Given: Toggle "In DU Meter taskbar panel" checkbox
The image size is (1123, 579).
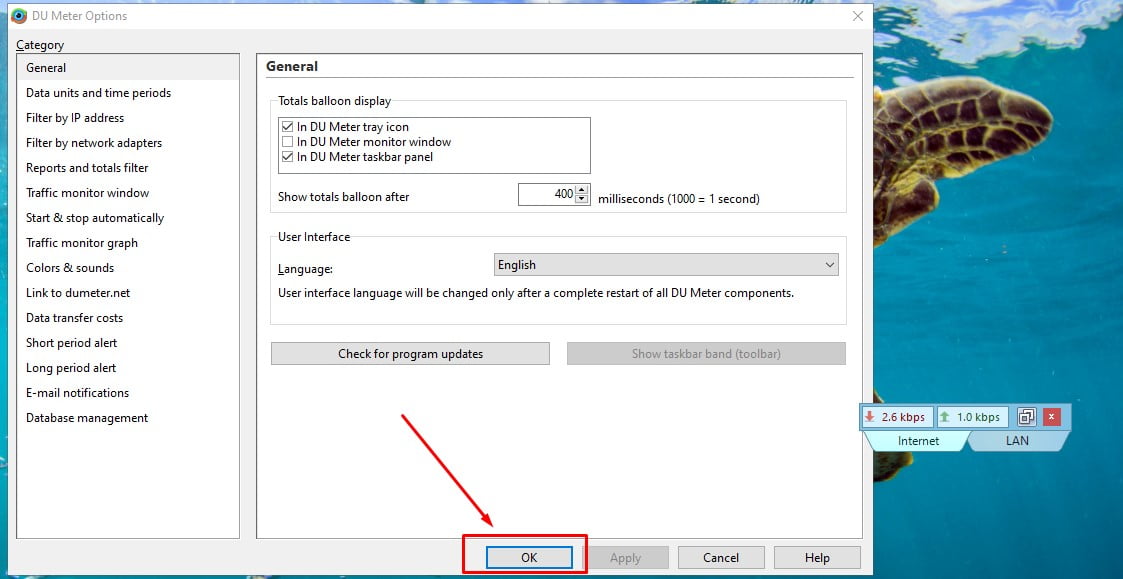Looking at the screenshot, I should pos(288,157).
